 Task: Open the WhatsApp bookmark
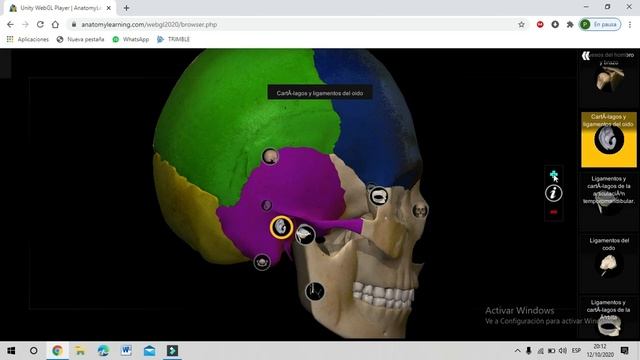[131, 39]
